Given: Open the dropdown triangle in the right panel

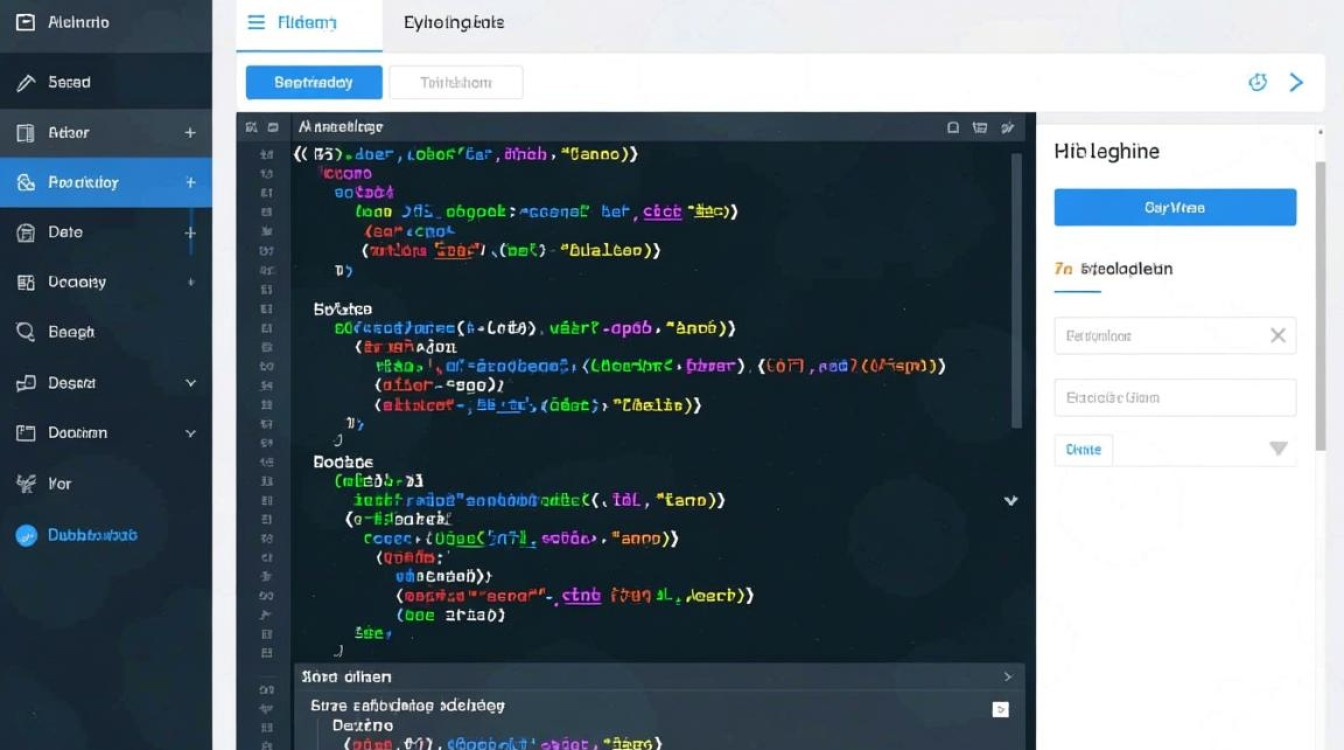Looking at the screenshot, I should point(1278,449).
